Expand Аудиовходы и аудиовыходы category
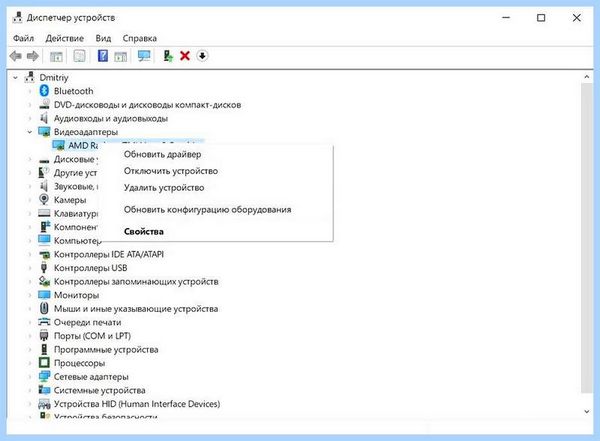 click(x=30, y=118)
